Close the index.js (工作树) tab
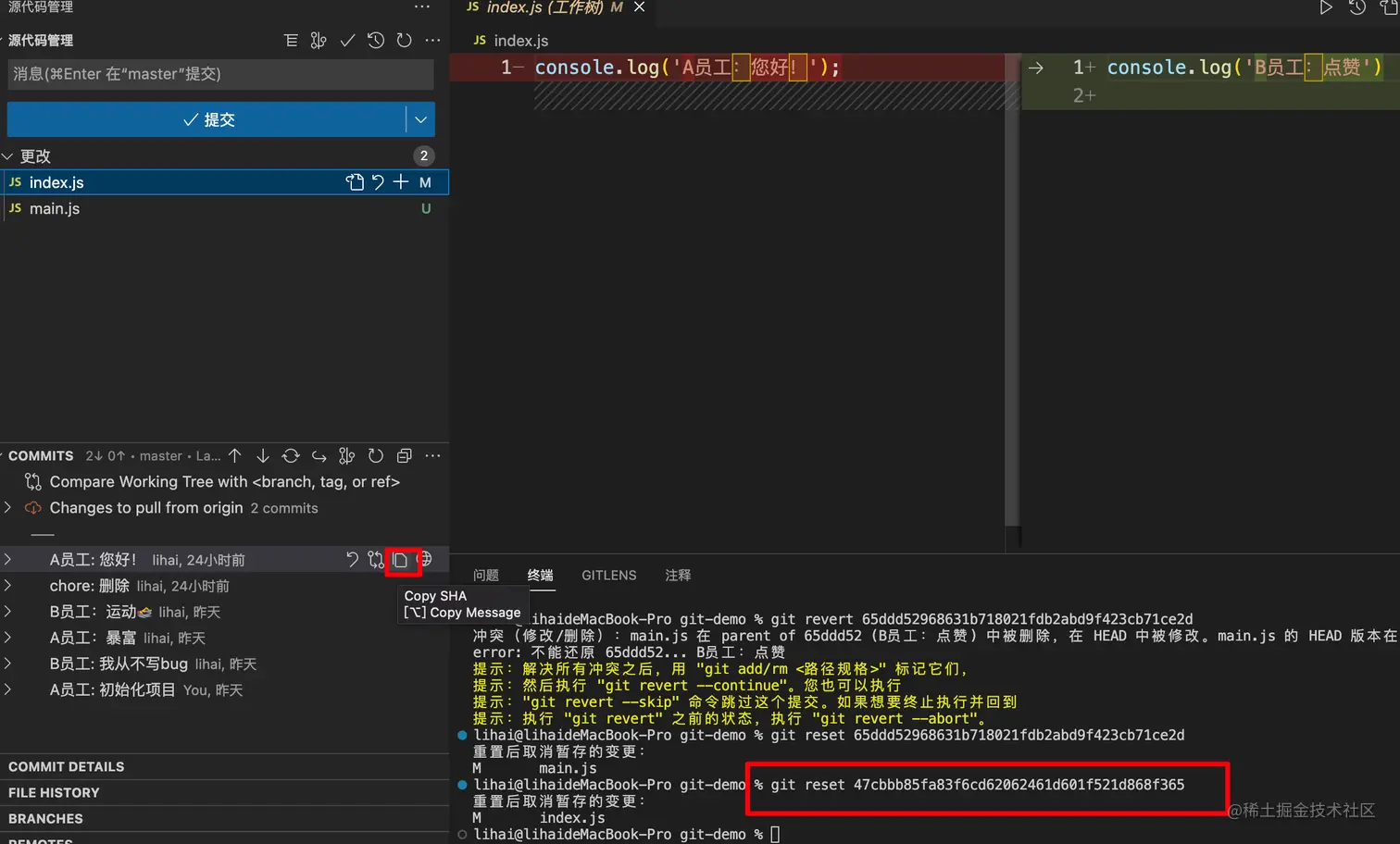The width and height of the screenshot is (1400, 844). pyautogui.click(x=639, y=7)
